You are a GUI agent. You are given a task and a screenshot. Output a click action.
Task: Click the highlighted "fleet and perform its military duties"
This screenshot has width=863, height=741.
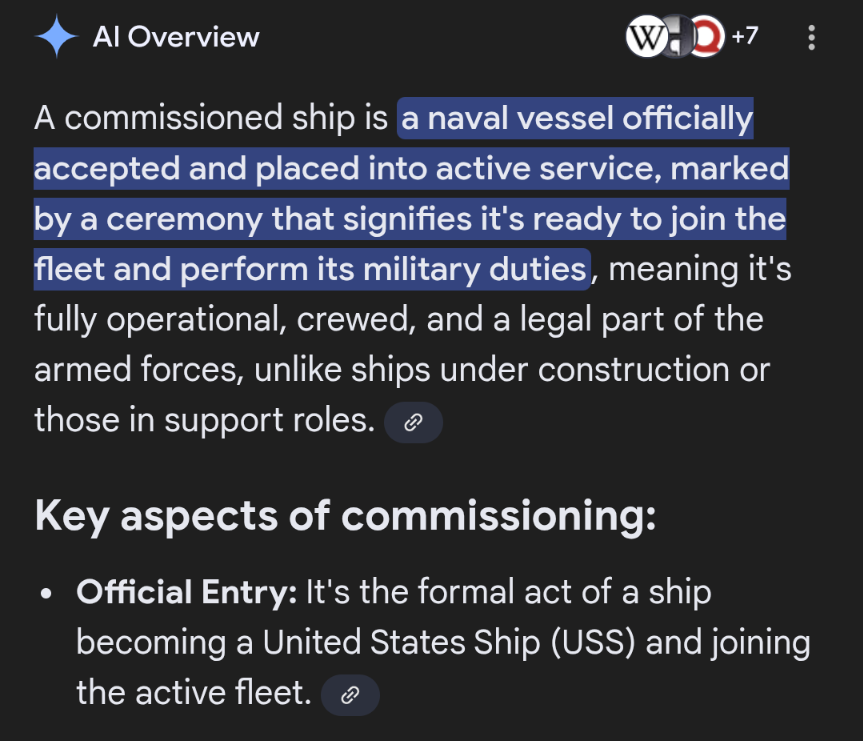[310, 269]
